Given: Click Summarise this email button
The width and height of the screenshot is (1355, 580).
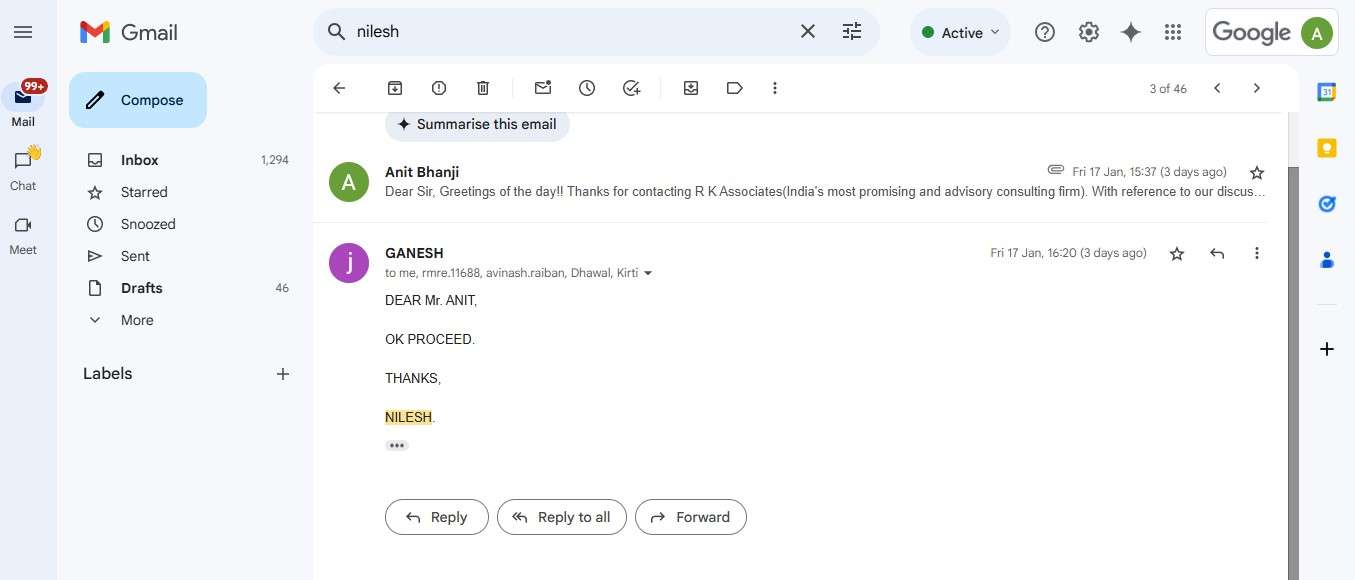Looking at the screenshot, I should 477,124.
